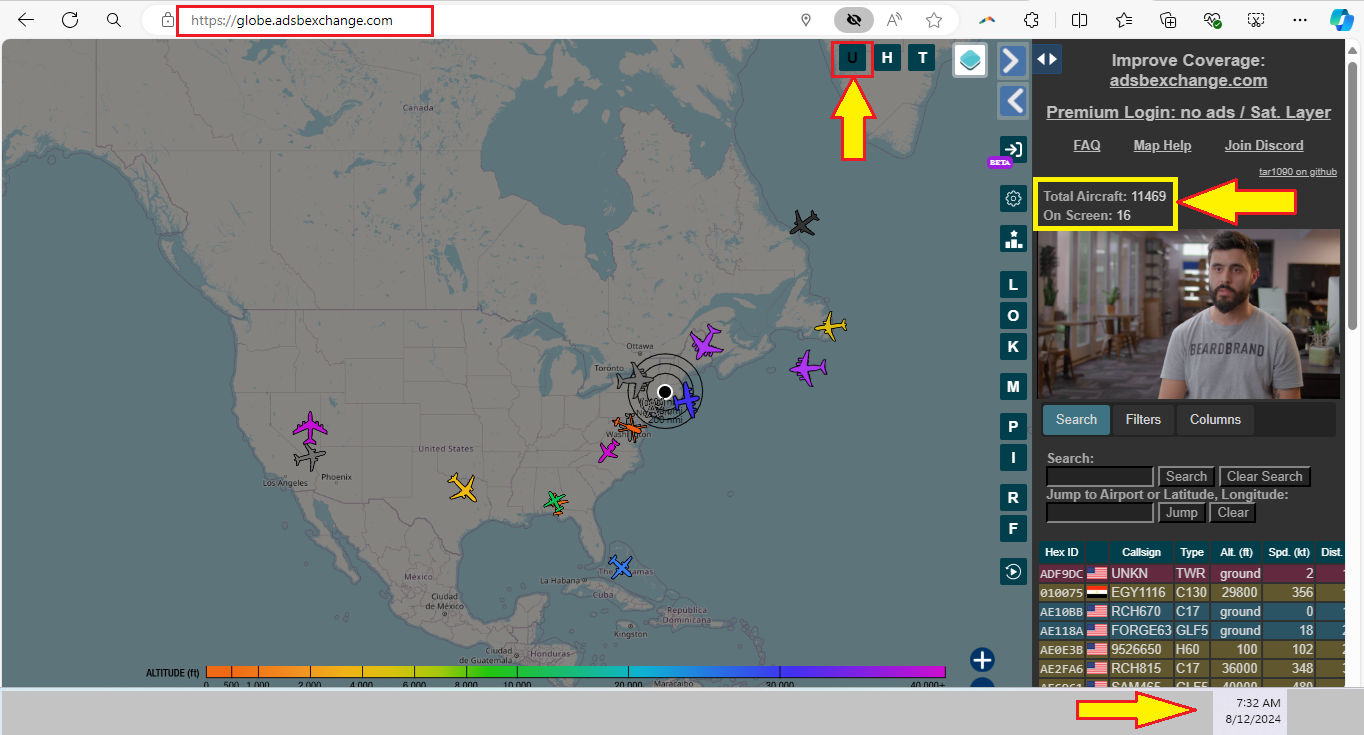1364x735 pixels.
Task: Click yellow aircraft near Newfoundland
Action: 830,326
